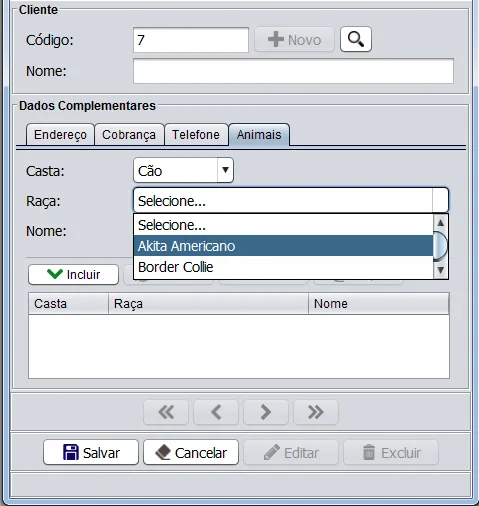Click the Novo plus button

(294, 40)
